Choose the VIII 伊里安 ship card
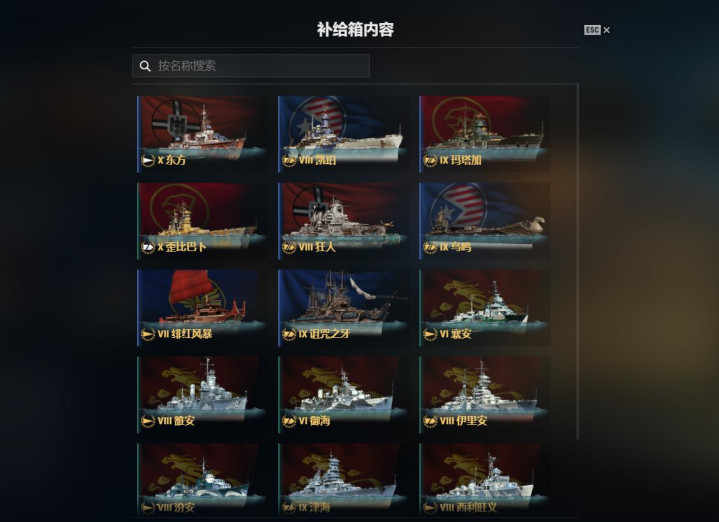 485,394
